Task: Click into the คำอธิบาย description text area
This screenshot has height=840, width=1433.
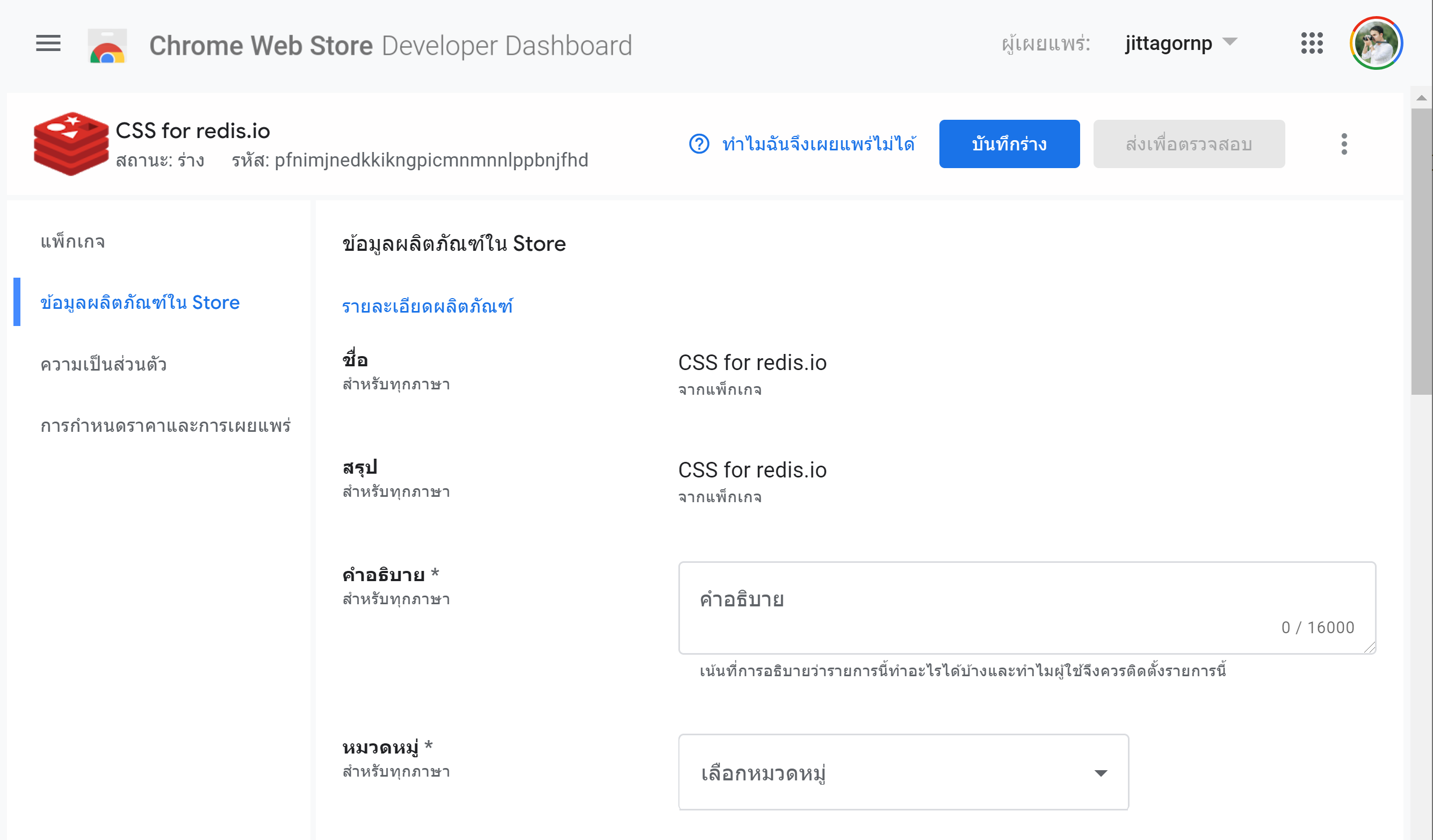Action: coord(1027,608)
